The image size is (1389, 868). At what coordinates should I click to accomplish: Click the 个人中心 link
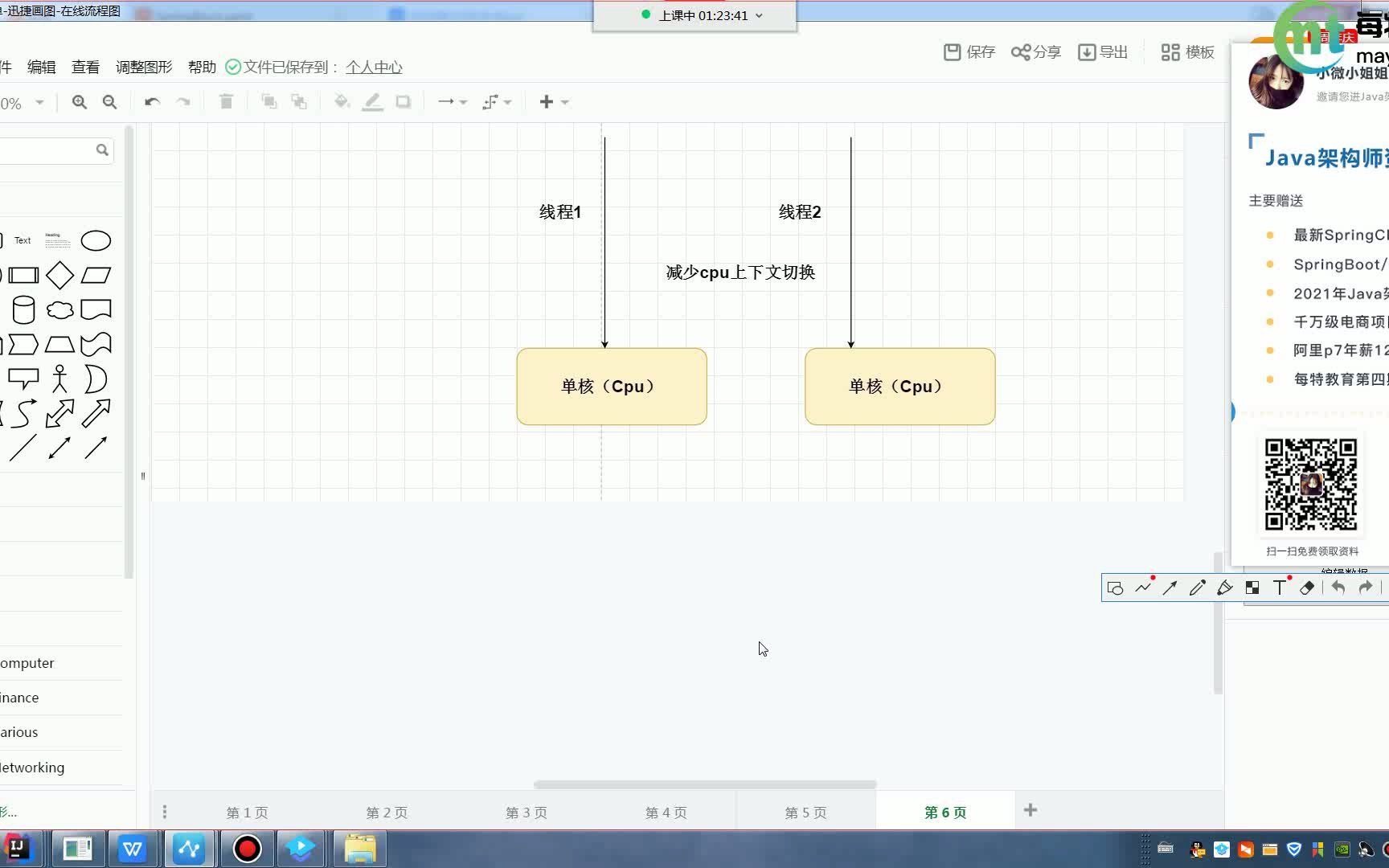click(373, 68)
